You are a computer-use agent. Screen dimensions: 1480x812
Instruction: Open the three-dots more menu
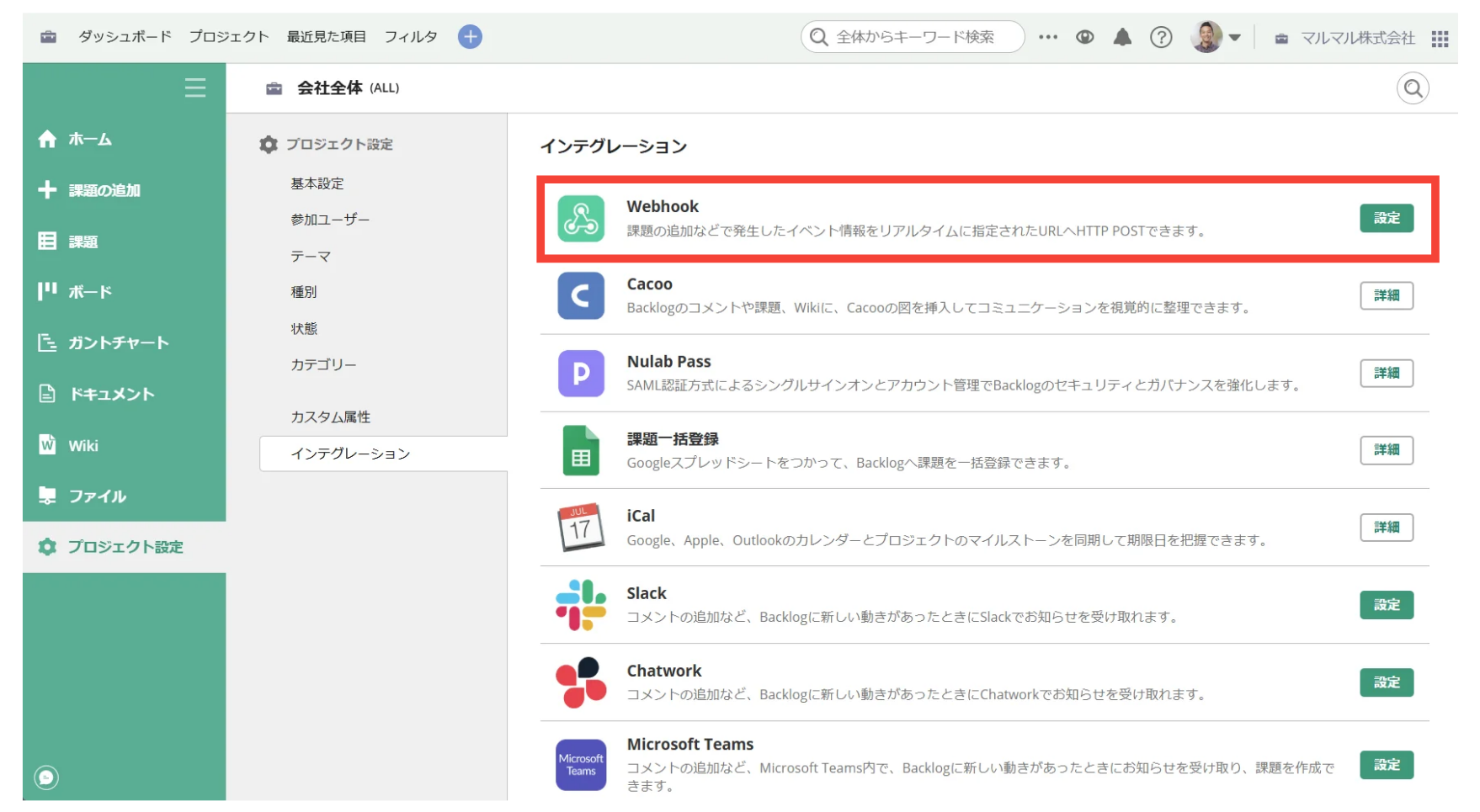point(1048,37)
